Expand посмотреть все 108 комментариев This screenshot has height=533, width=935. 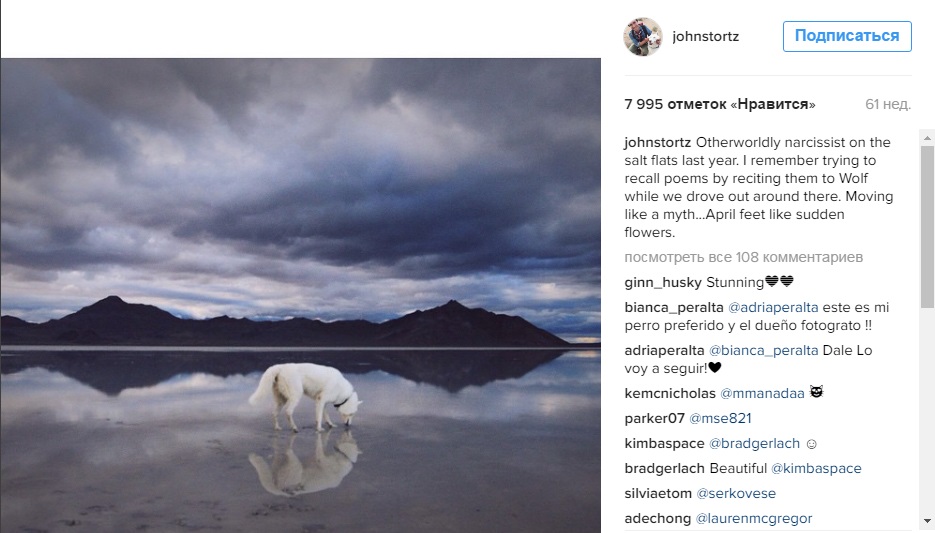744,257
